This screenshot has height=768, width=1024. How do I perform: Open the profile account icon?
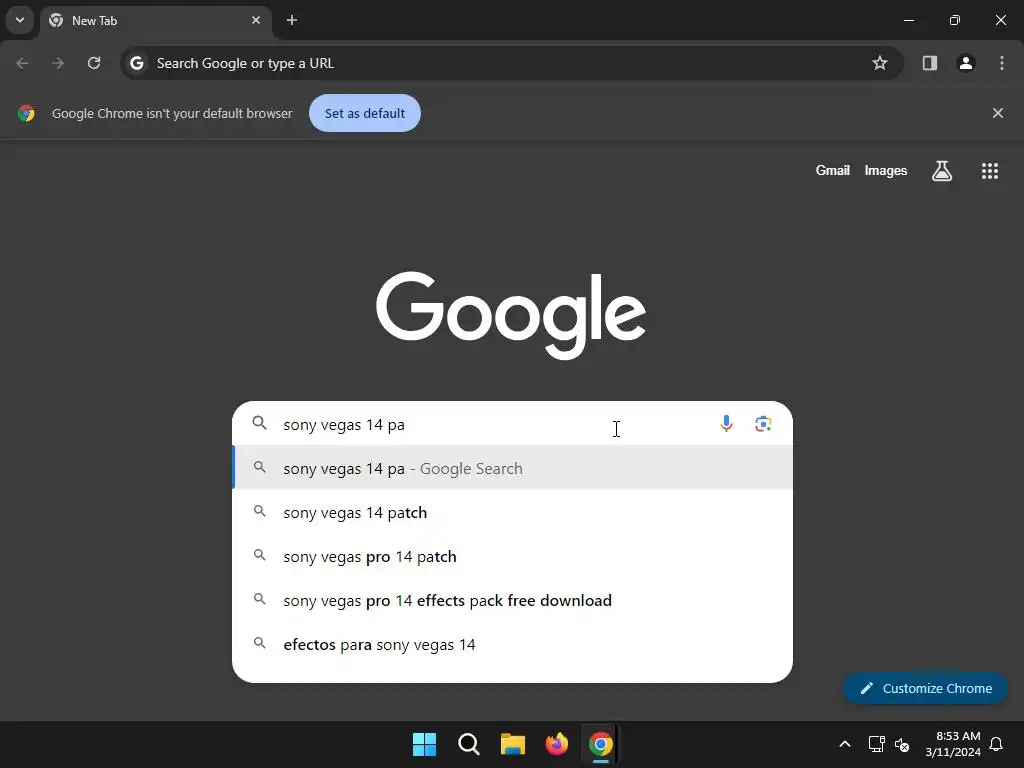(966, 63)
